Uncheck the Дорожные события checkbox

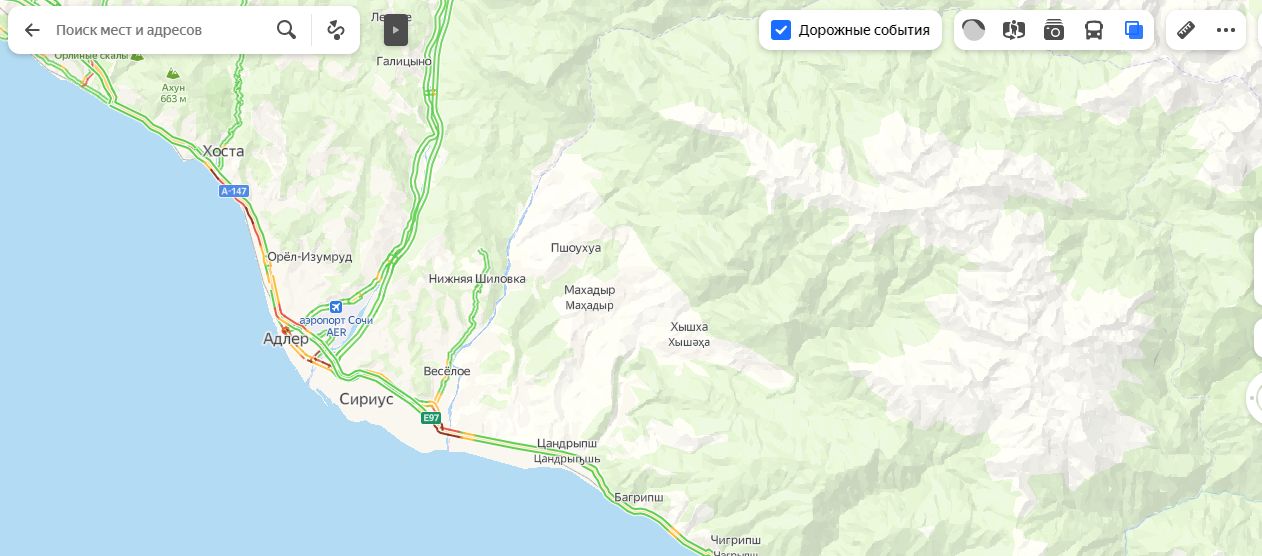(x=781, y=30)
